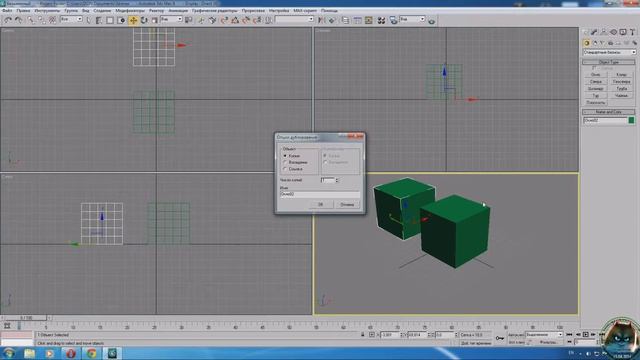The image size is (640, 360).
Task: Click Cancel in the Clone Options dialog
Action: [x=347, y=204]
